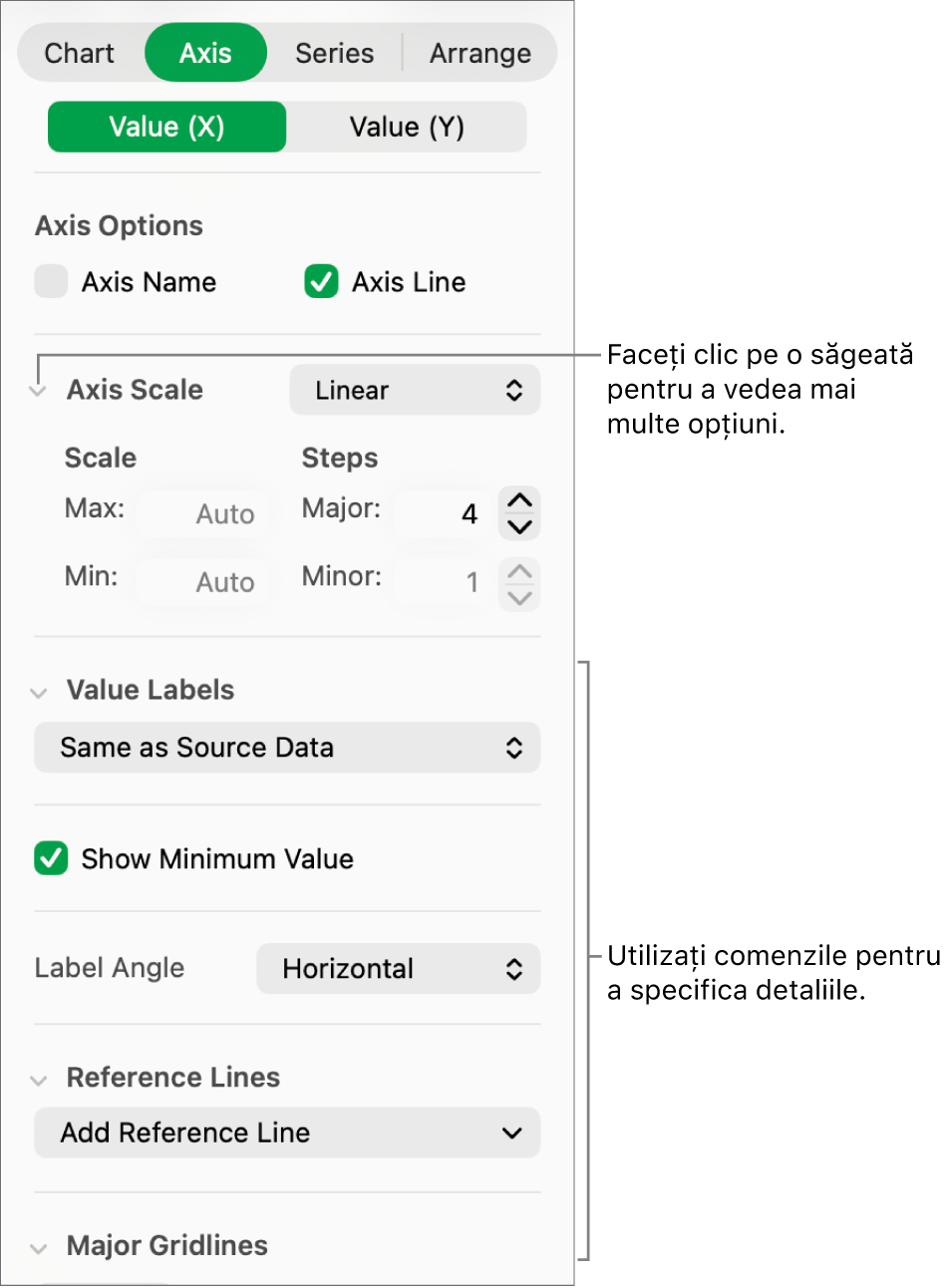Collapse the Major Gridlines section chevron
Image resolution: width=950 pixels, height=1288 pixels.
39,1248
